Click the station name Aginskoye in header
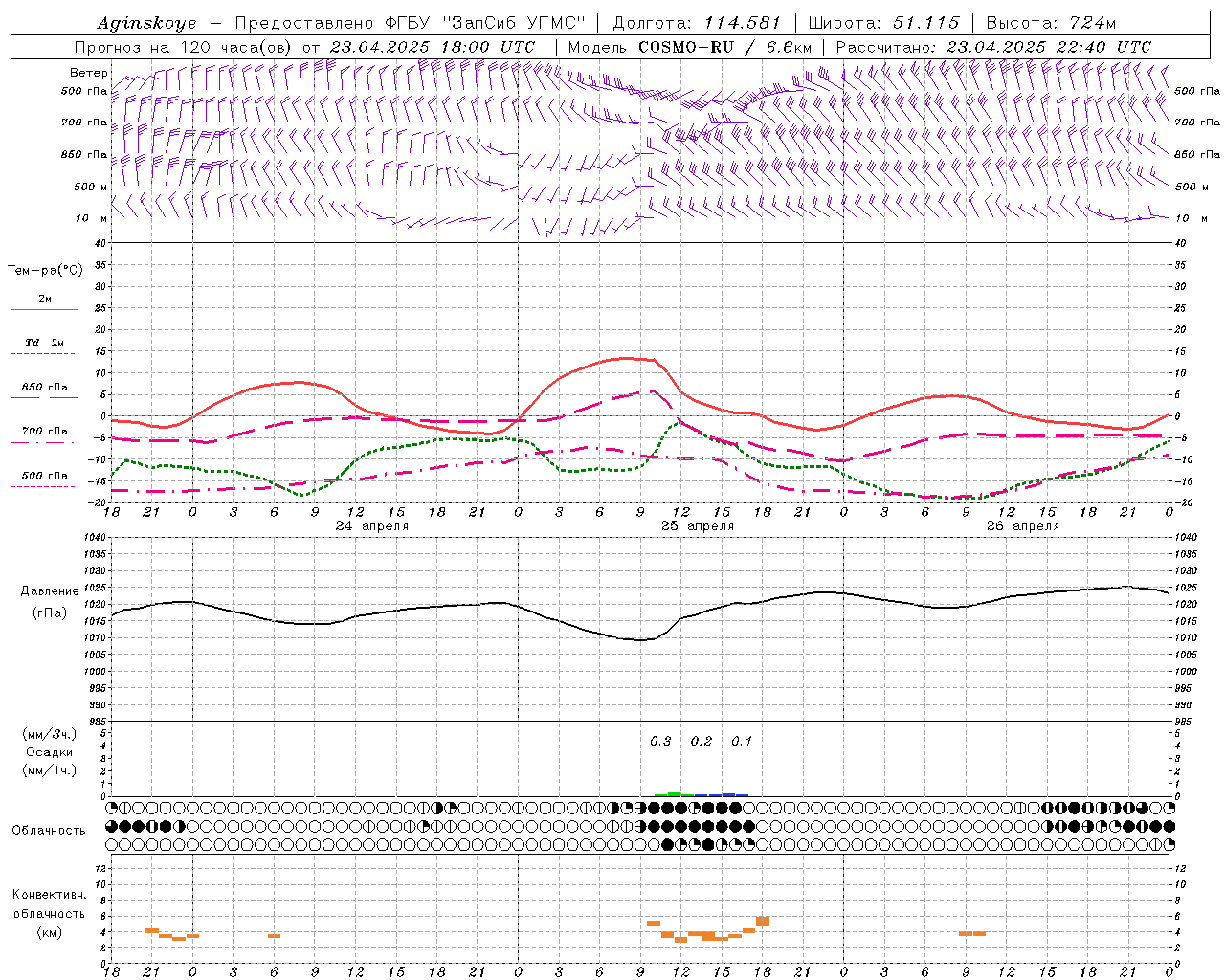 tap(146, 23)
